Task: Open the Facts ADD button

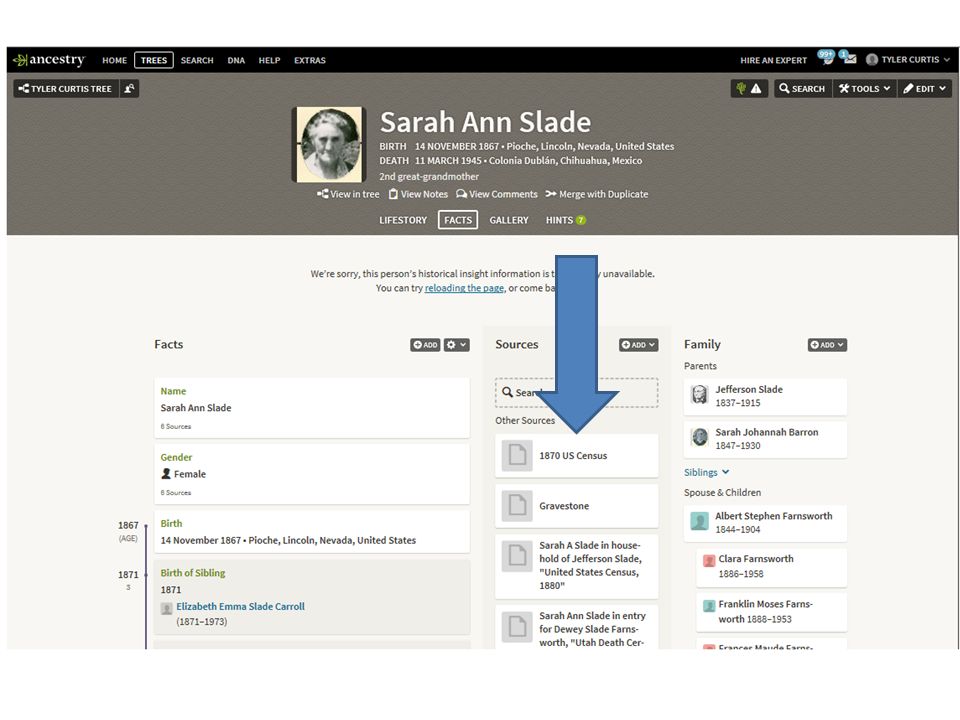Action: (425, 345)
